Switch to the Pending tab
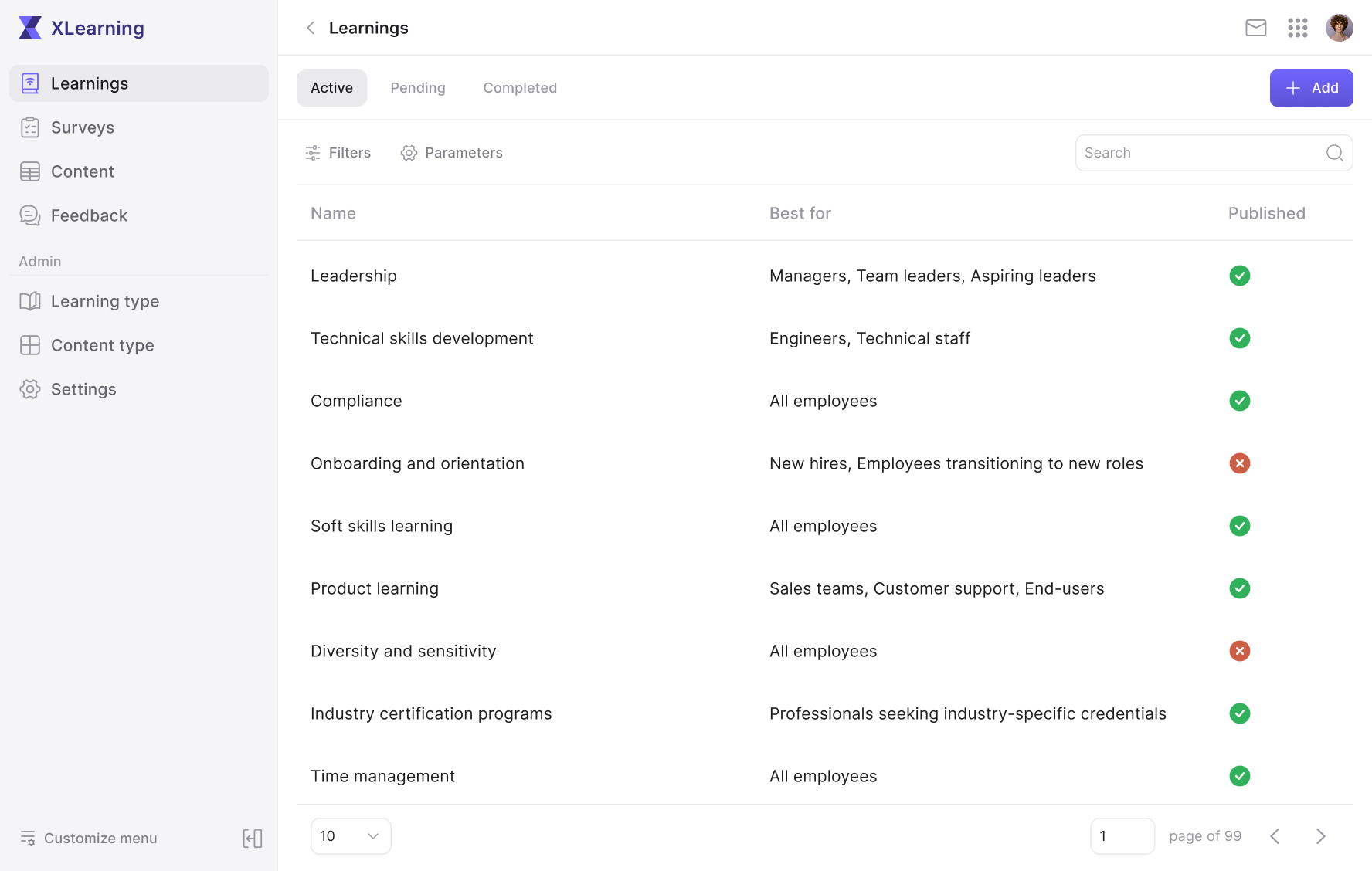 [x=418, y=88]
